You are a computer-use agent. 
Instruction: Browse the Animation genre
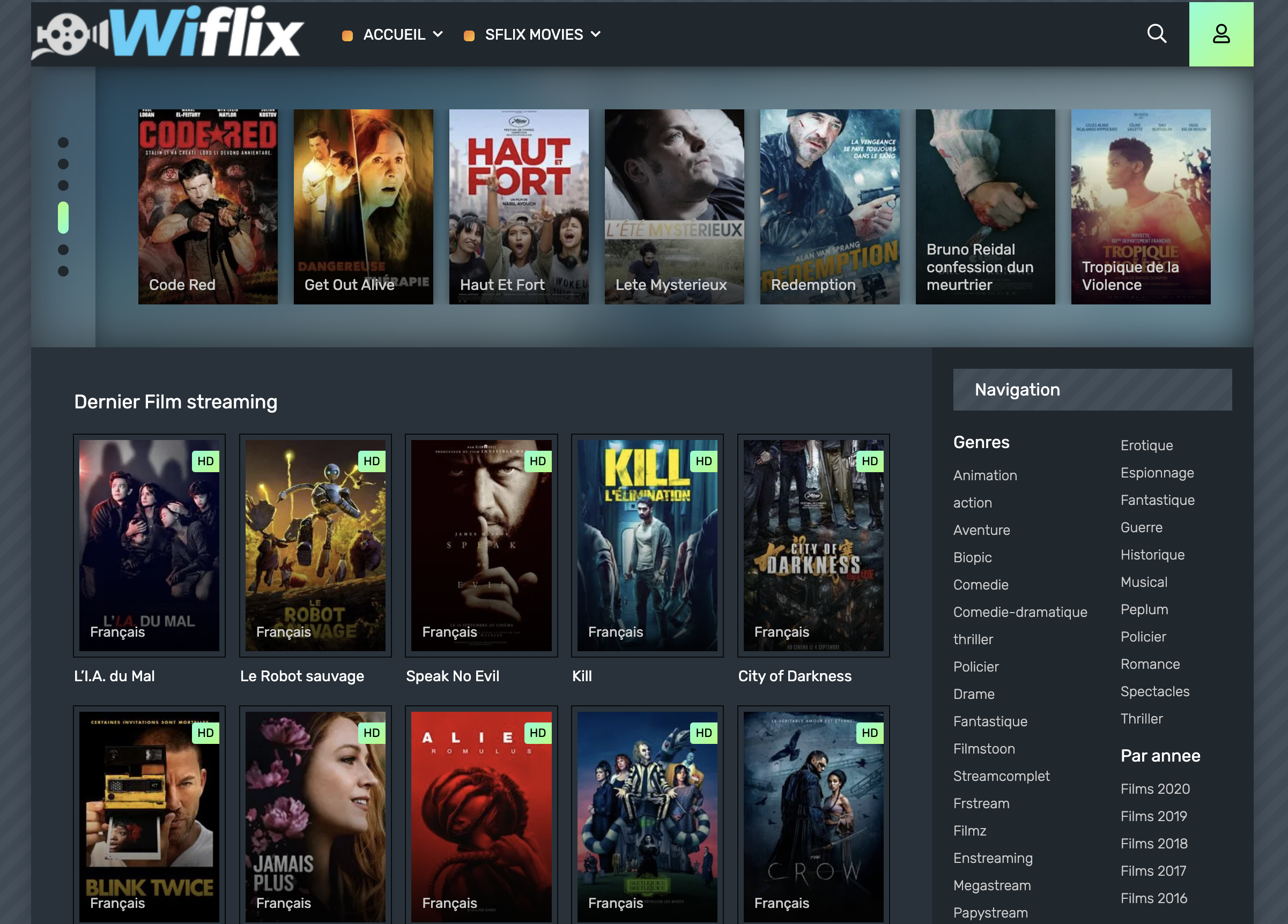tap(984, 475)
